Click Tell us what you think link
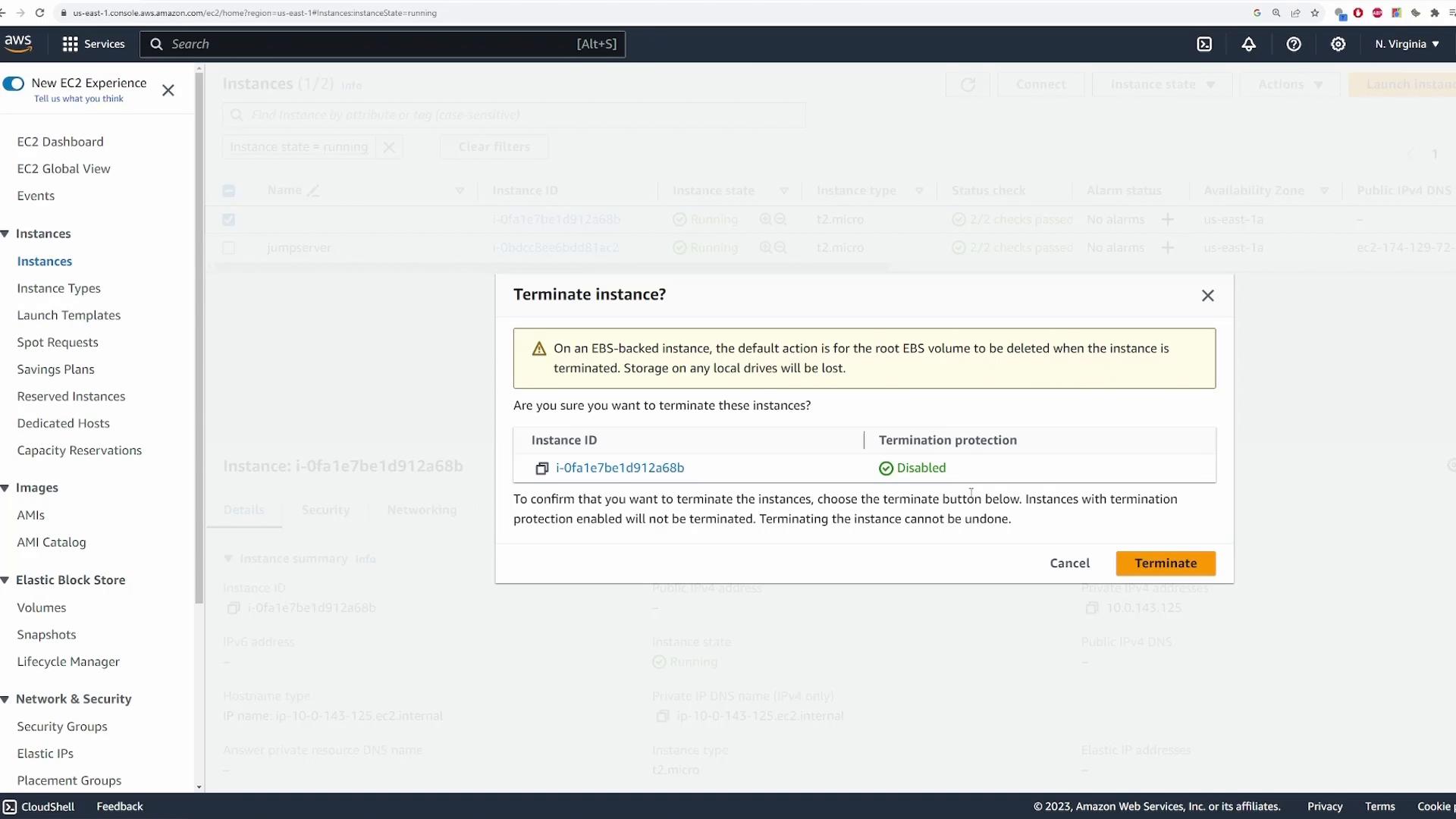 click(x=79, y=99)
